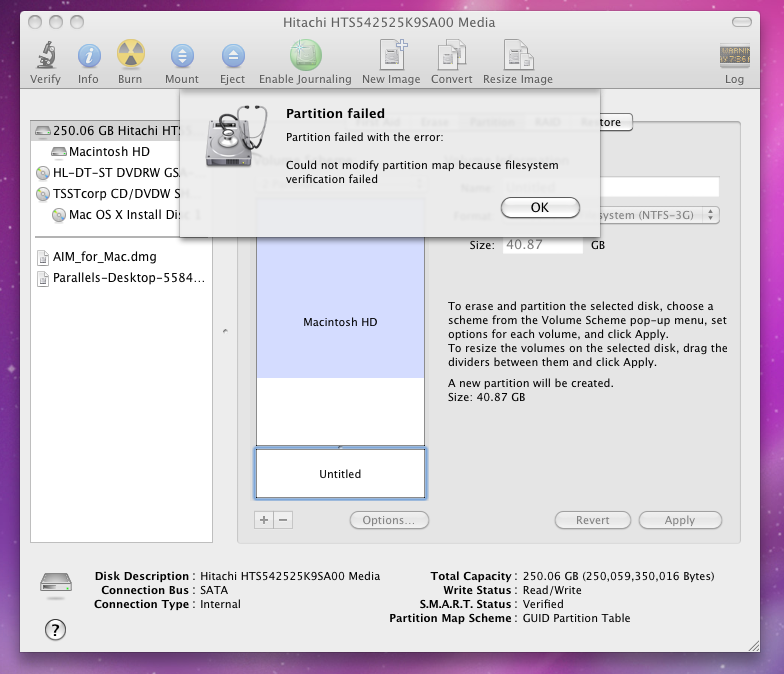Viewport: 784px width, 674px height.
Task: Click the toolbar toggle pill button
Action: (742, 22)
